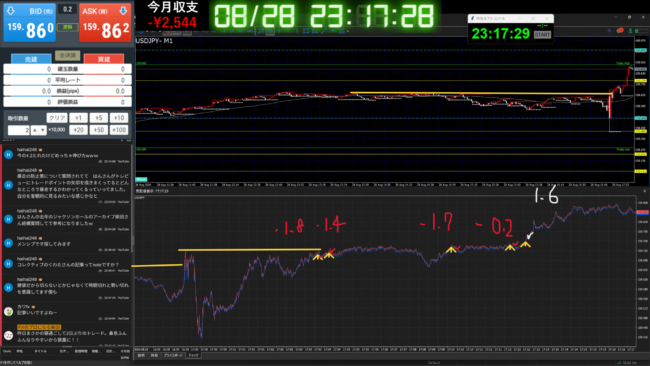Add +100 to trade quantity
Image resolution: width=650 pixels, height=366 pixels.
pos(119,130)
